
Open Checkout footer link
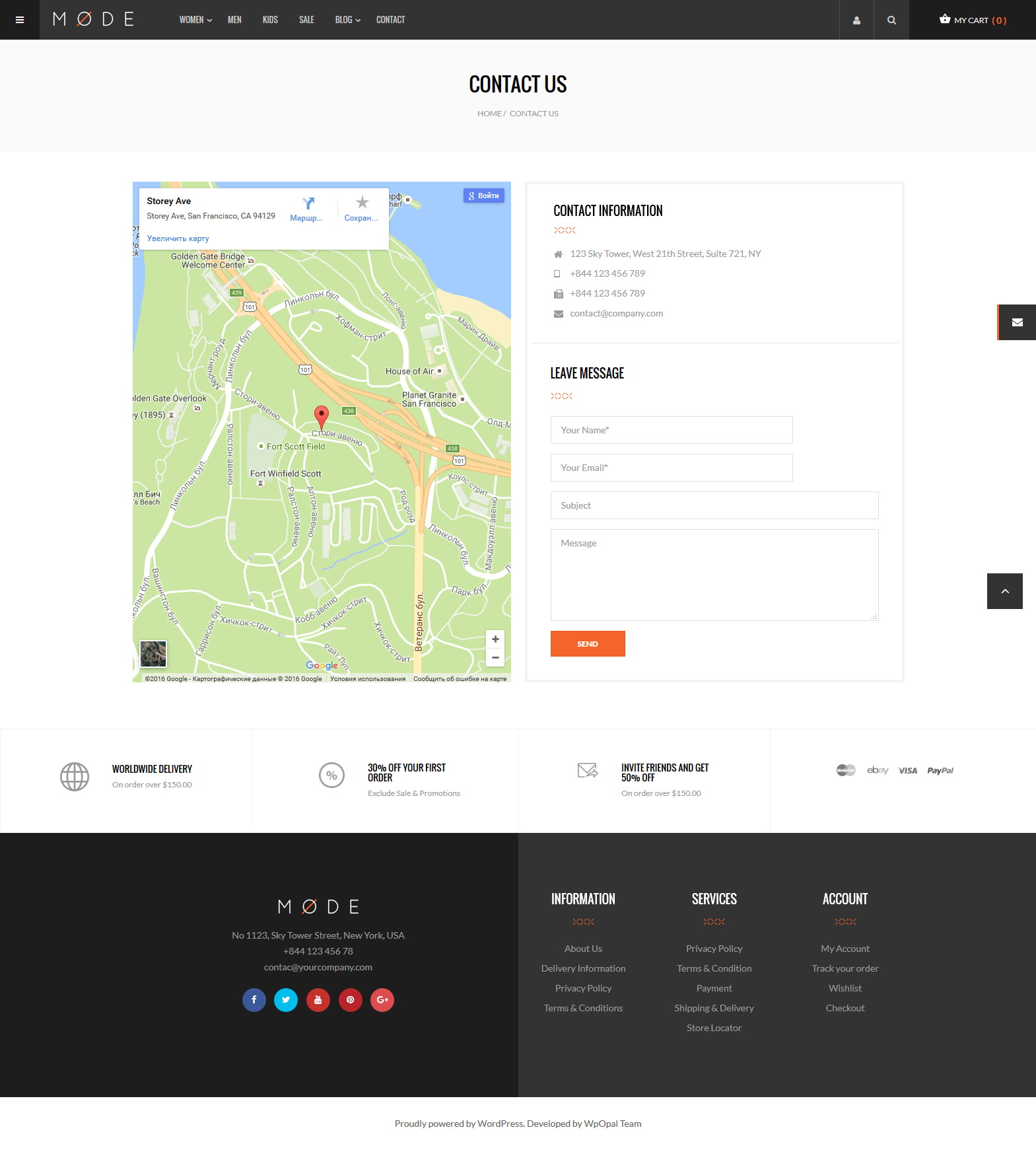(845, 1008)
